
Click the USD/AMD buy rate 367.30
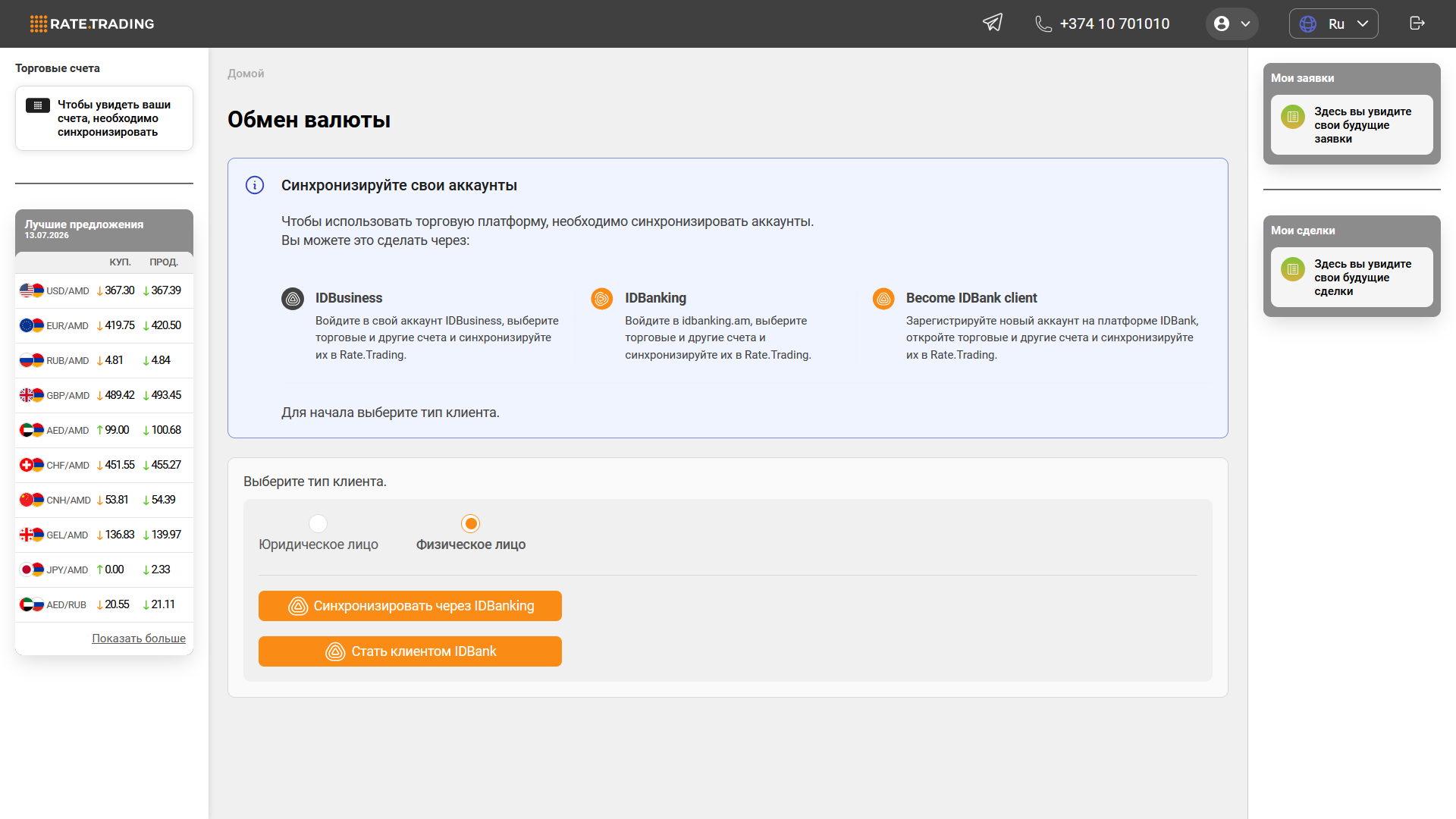point(120,290)
